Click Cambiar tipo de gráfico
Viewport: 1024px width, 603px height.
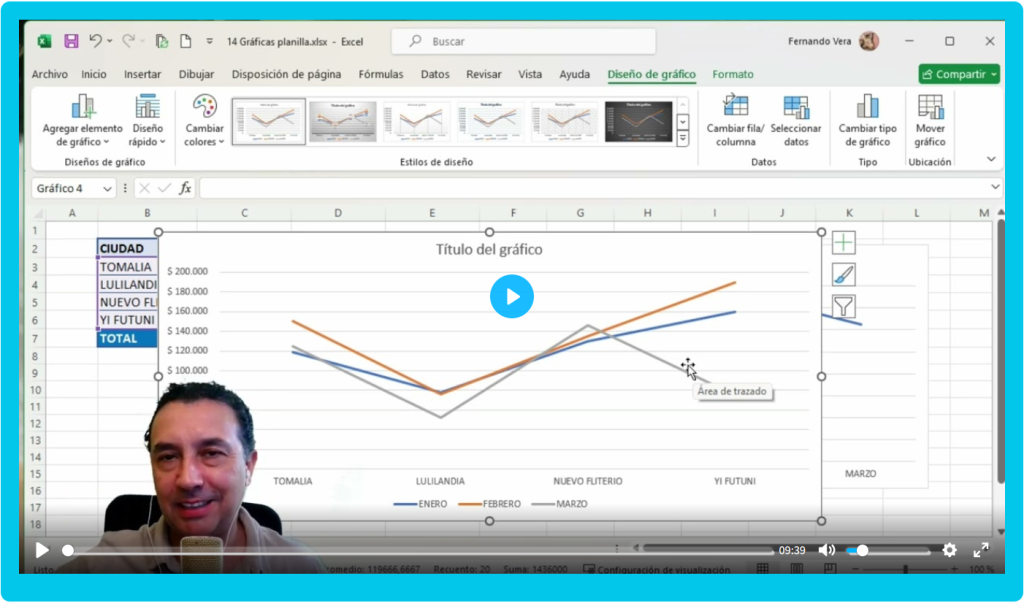pos(867,107)
